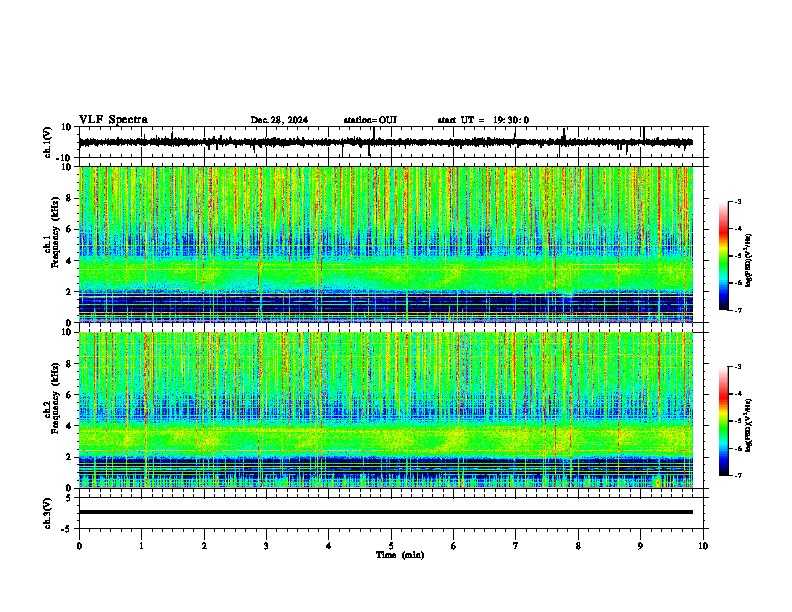Click the time axis tick label '0'
This screenshot has width=792, height=612.
click(79, 546)
